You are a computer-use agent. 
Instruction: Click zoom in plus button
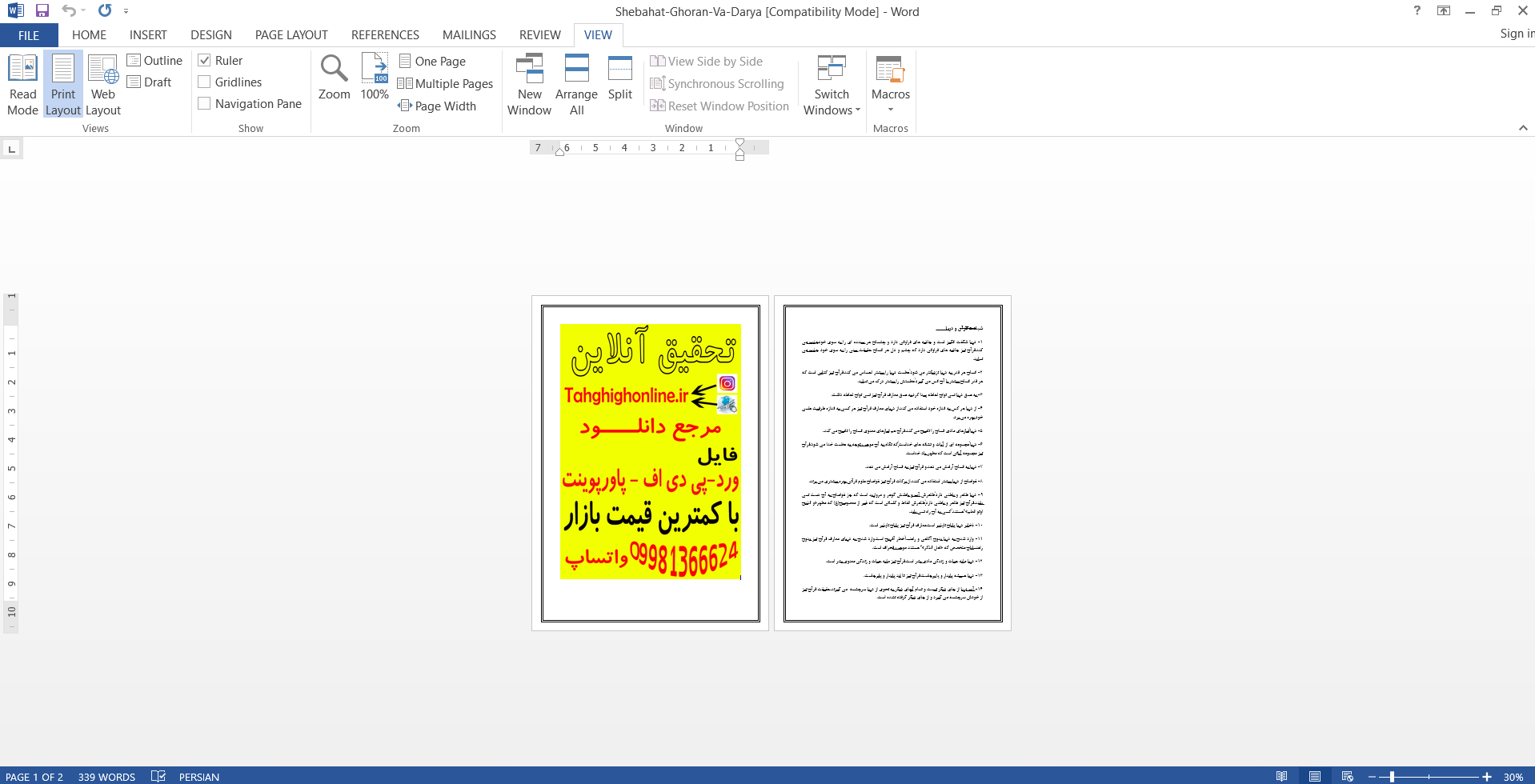[x=1487, y=777]
